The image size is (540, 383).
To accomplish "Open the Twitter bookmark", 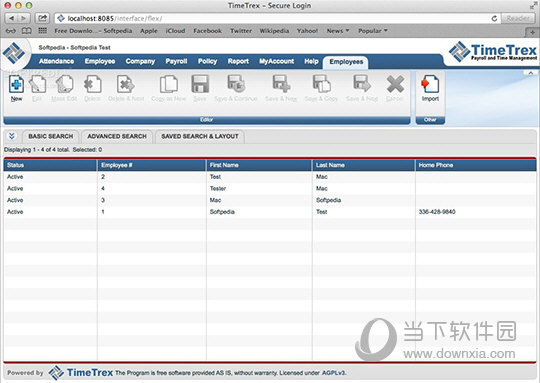I will point(241,31).
